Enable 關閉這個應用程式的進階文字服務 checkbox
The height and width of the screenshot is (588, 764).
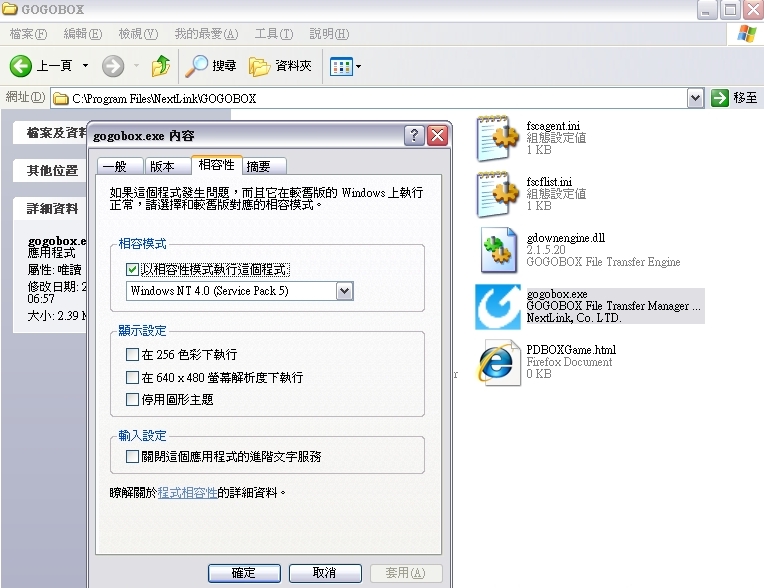click(132, 456)
